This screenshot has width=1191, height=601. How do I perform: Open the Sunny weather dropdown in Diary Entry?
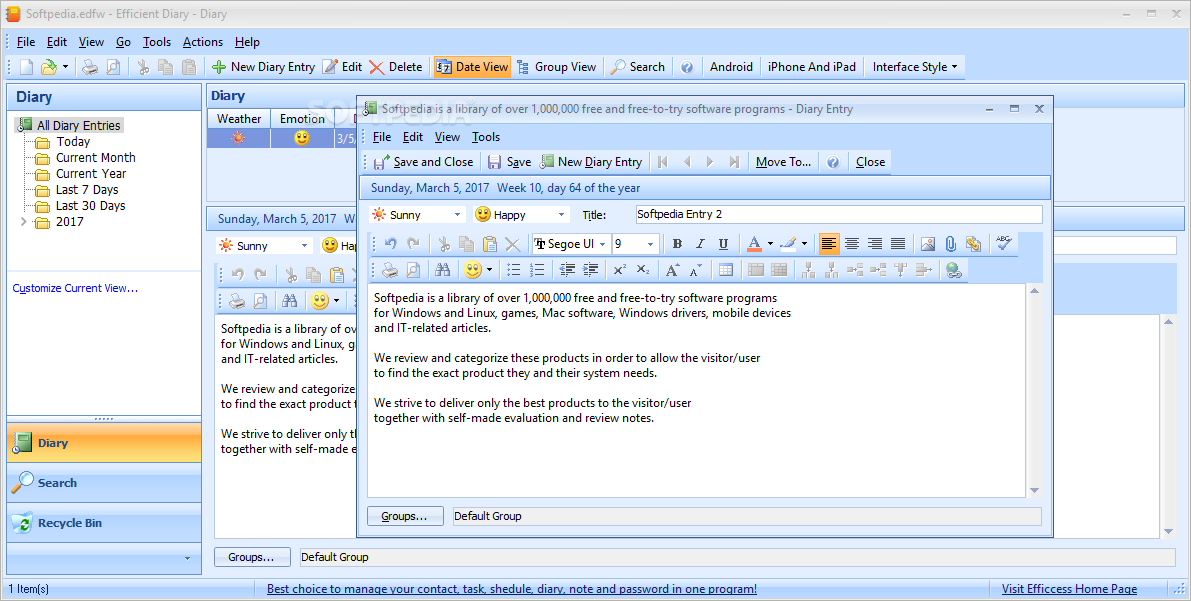[x=457, y=215]
